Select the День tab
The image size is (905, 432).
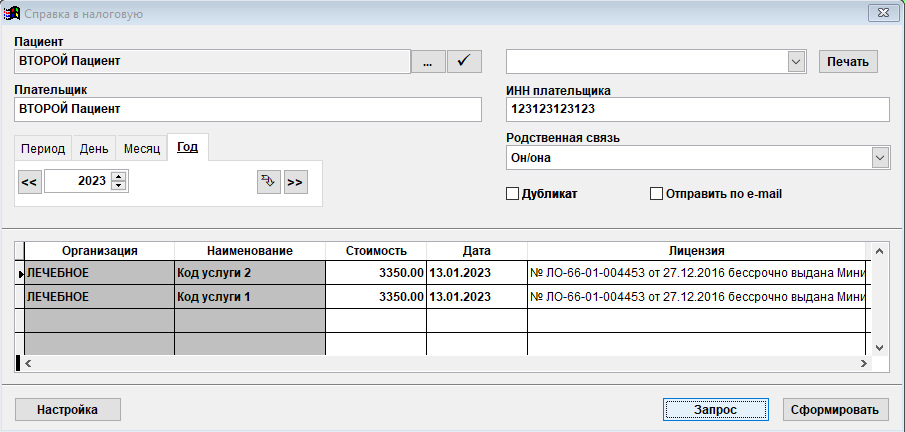pyautogui.click(x=94, y=148)
